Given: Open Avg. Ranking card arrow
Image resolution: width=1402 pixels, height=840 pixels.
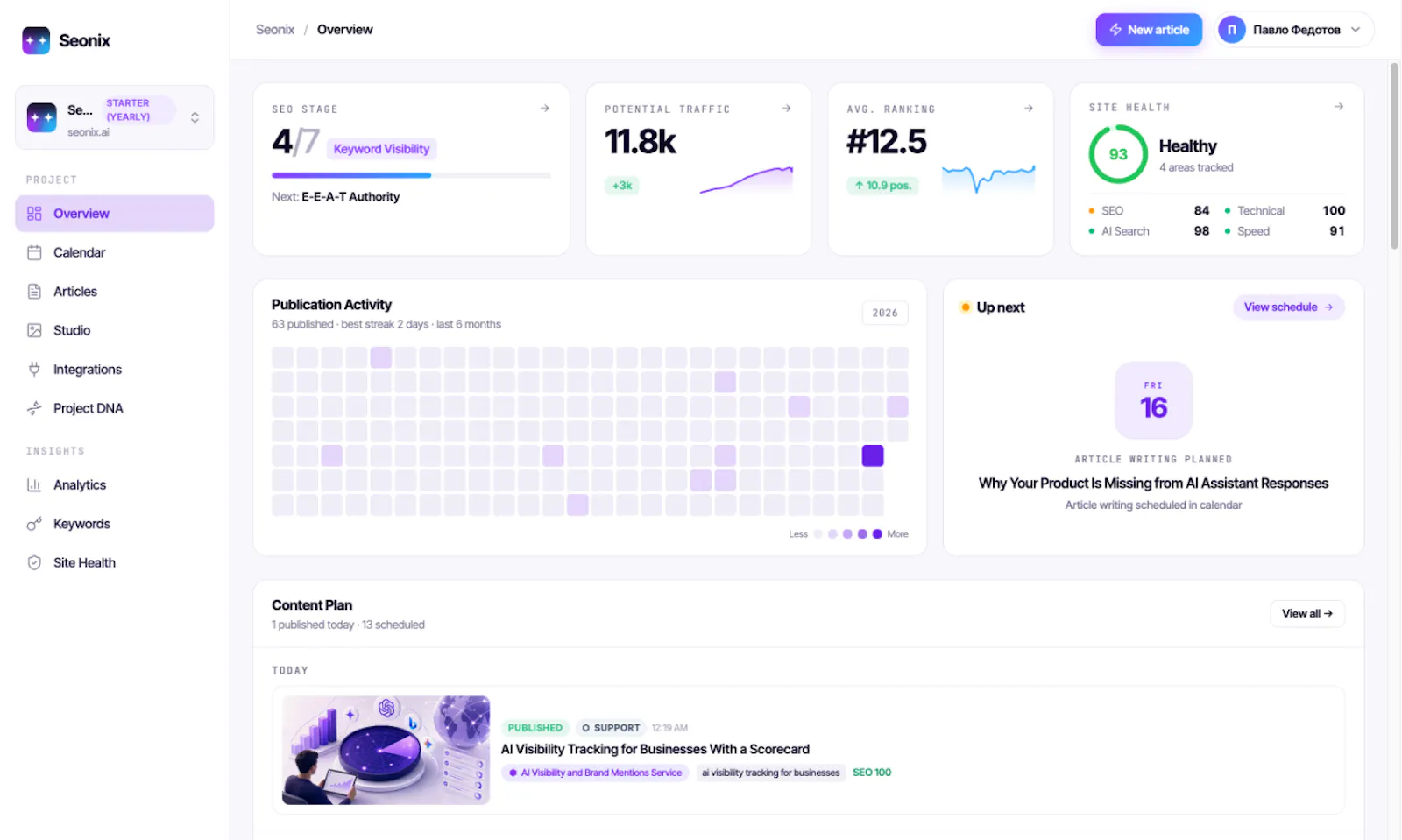Looking at the screenshot, I should click(x=1029, y=109).
